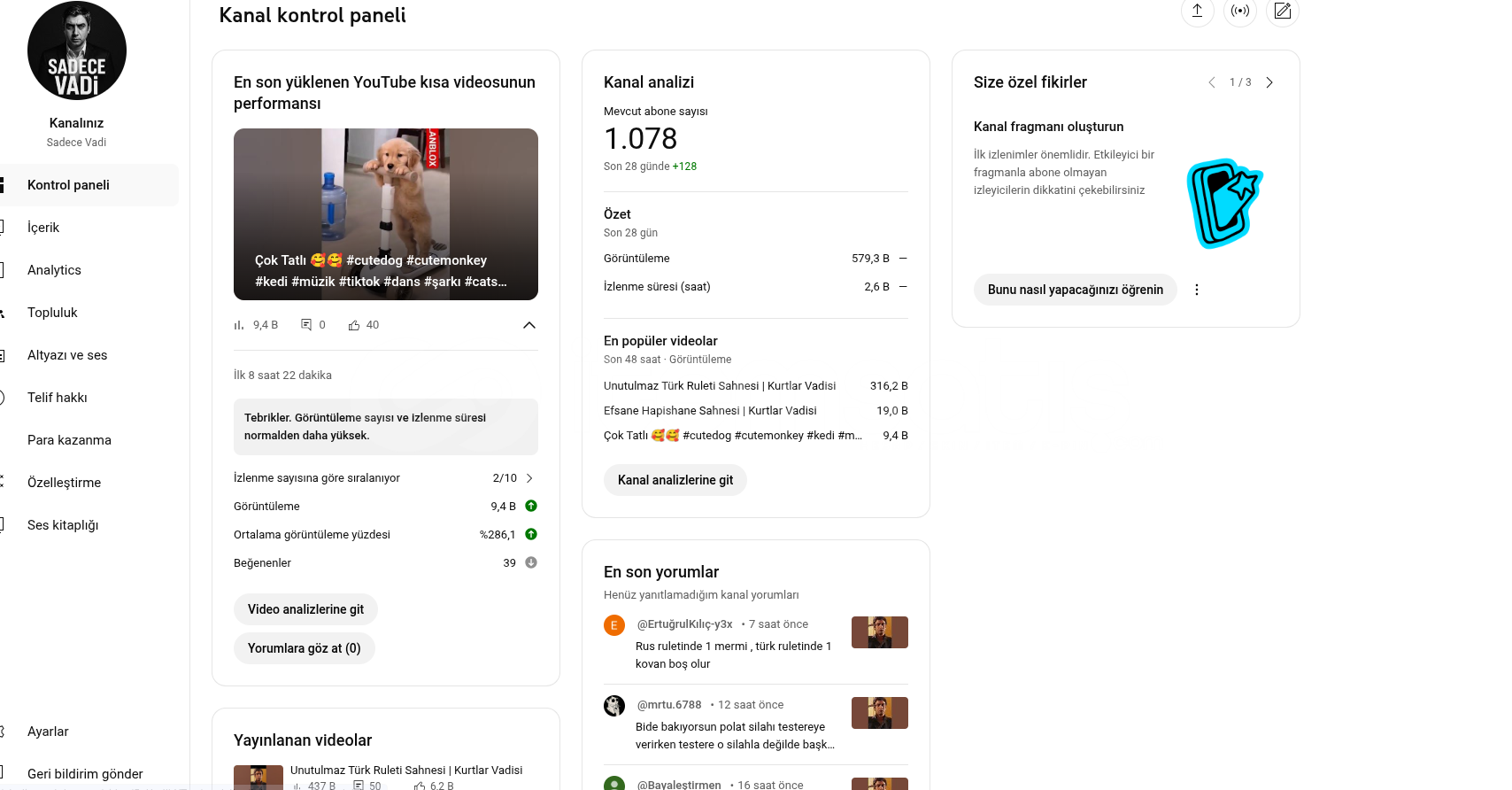Open Telif hakkı in the sidebar
Image resolution: width=1512 pixels, height=790 pixels.
[x=89, y=398]
